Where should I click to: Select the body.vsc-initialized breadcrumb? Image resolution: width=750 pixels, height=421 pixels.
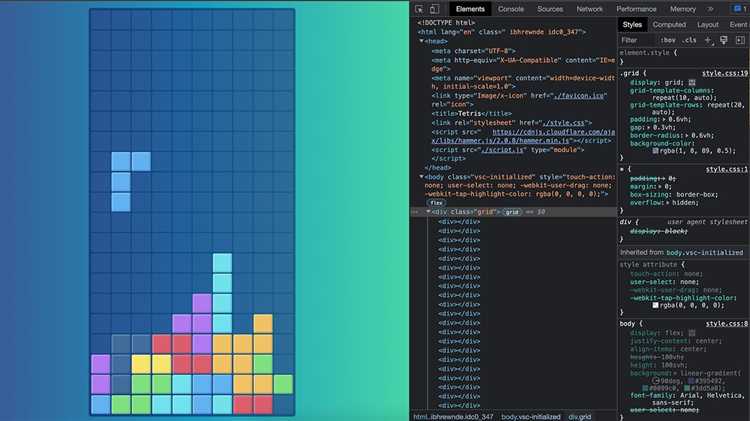pyautogui.click(x=530, y=417)
